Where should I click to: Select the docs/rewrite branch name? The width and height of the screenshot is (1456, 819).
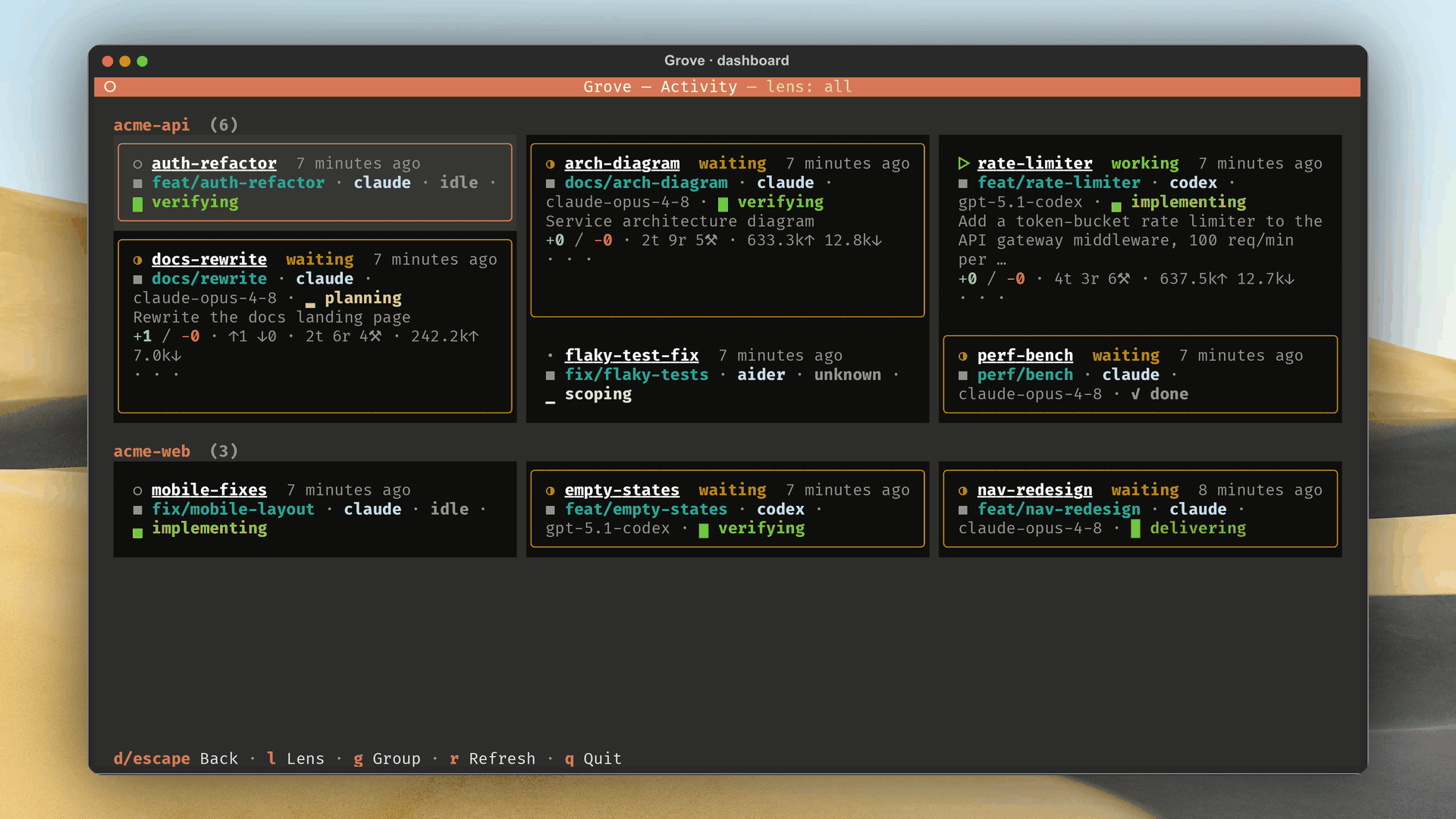tap(209, 280)
